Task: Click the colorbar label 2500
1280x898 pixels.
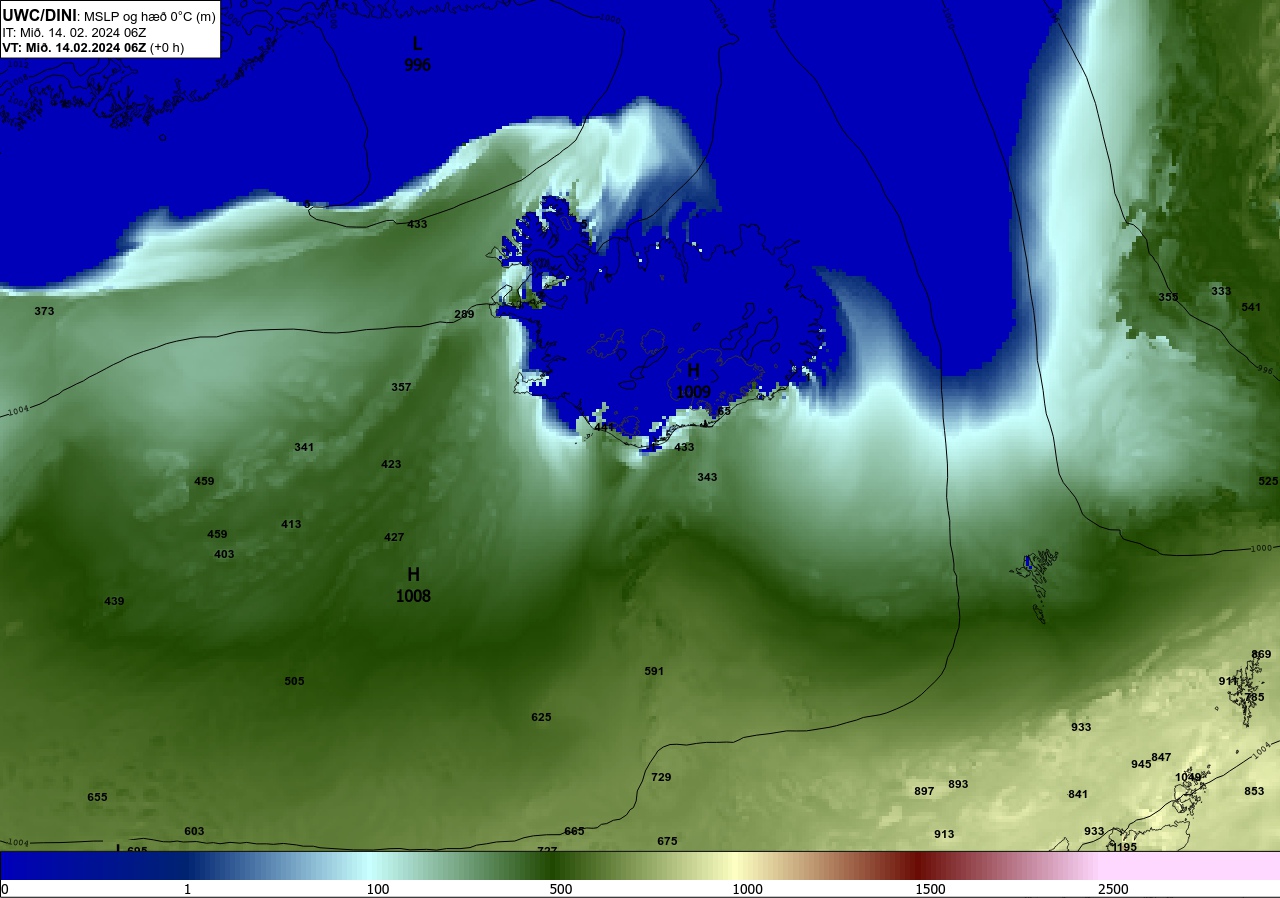Action: [1113, 889]
